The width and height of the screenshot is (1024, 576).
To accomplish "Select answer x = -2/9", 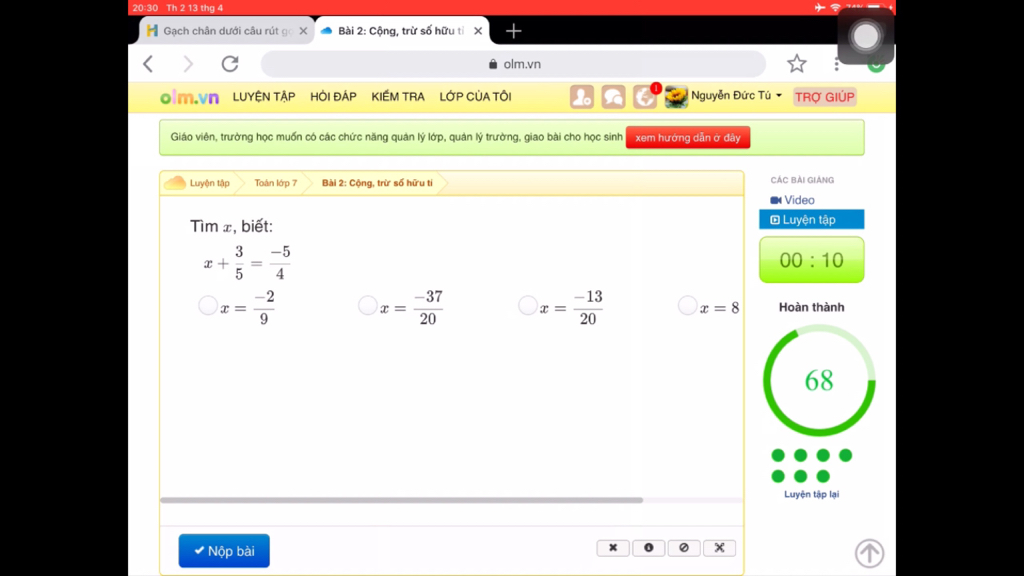I will (x=208, y=305).
